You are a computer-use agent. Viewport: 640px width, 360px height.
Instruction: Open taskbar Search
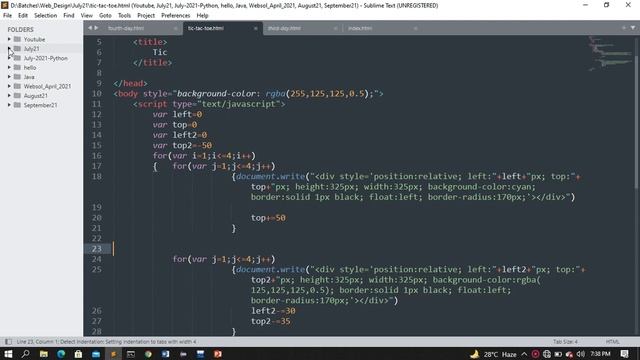coord(25,354)
